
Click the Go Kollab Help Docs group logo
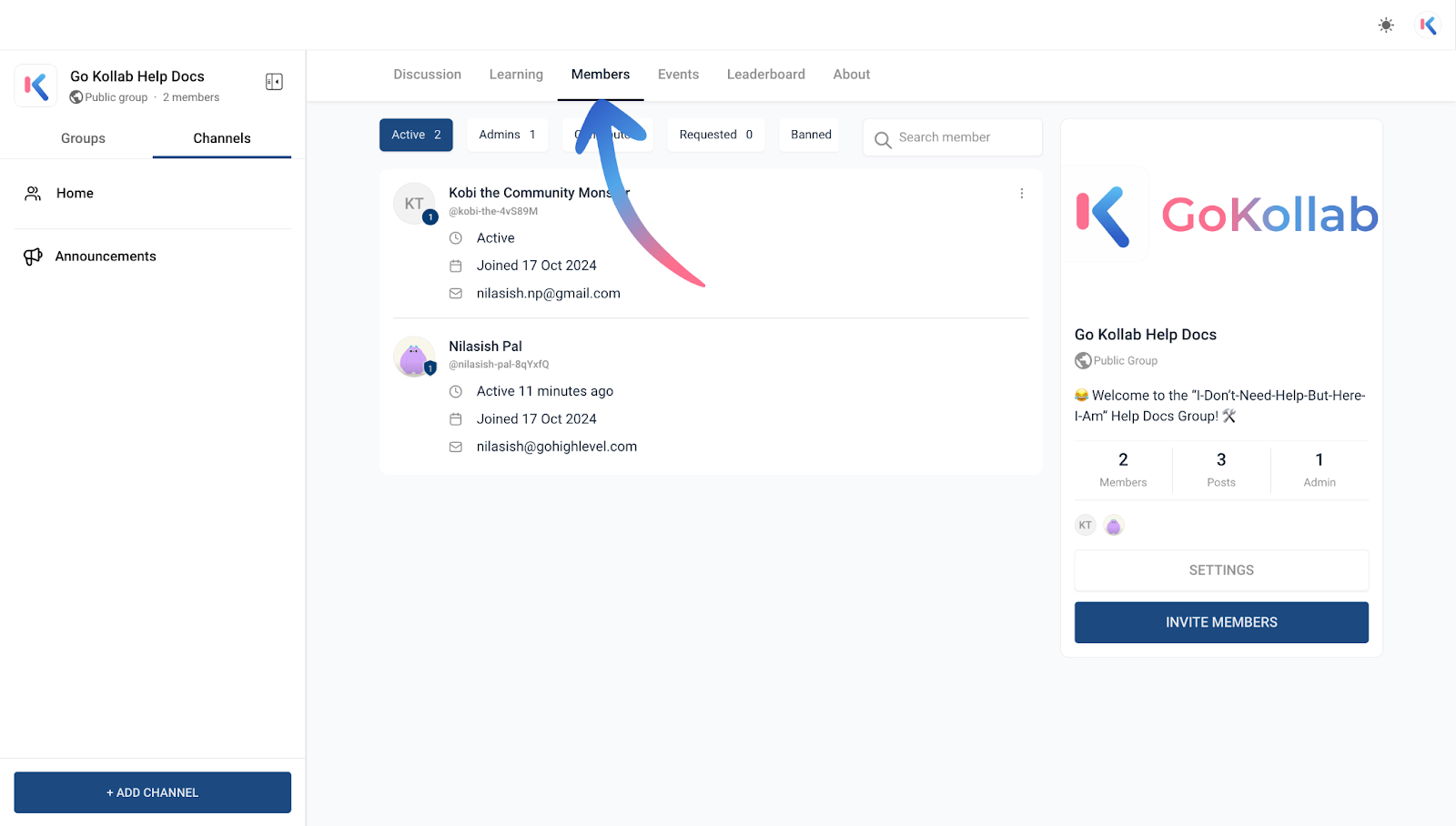[36, 86]
